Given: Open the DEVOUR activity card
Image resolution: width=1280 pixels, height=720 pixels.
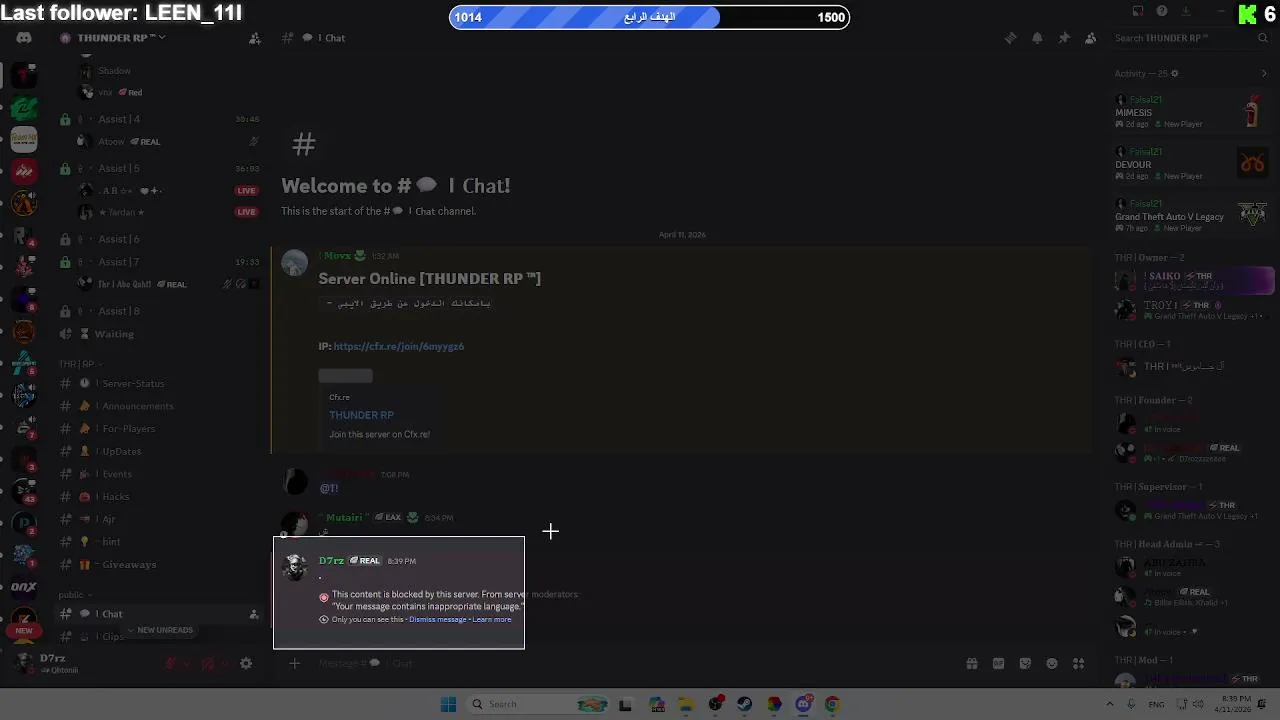Looking at the screenshot, I should point(1190,164).
